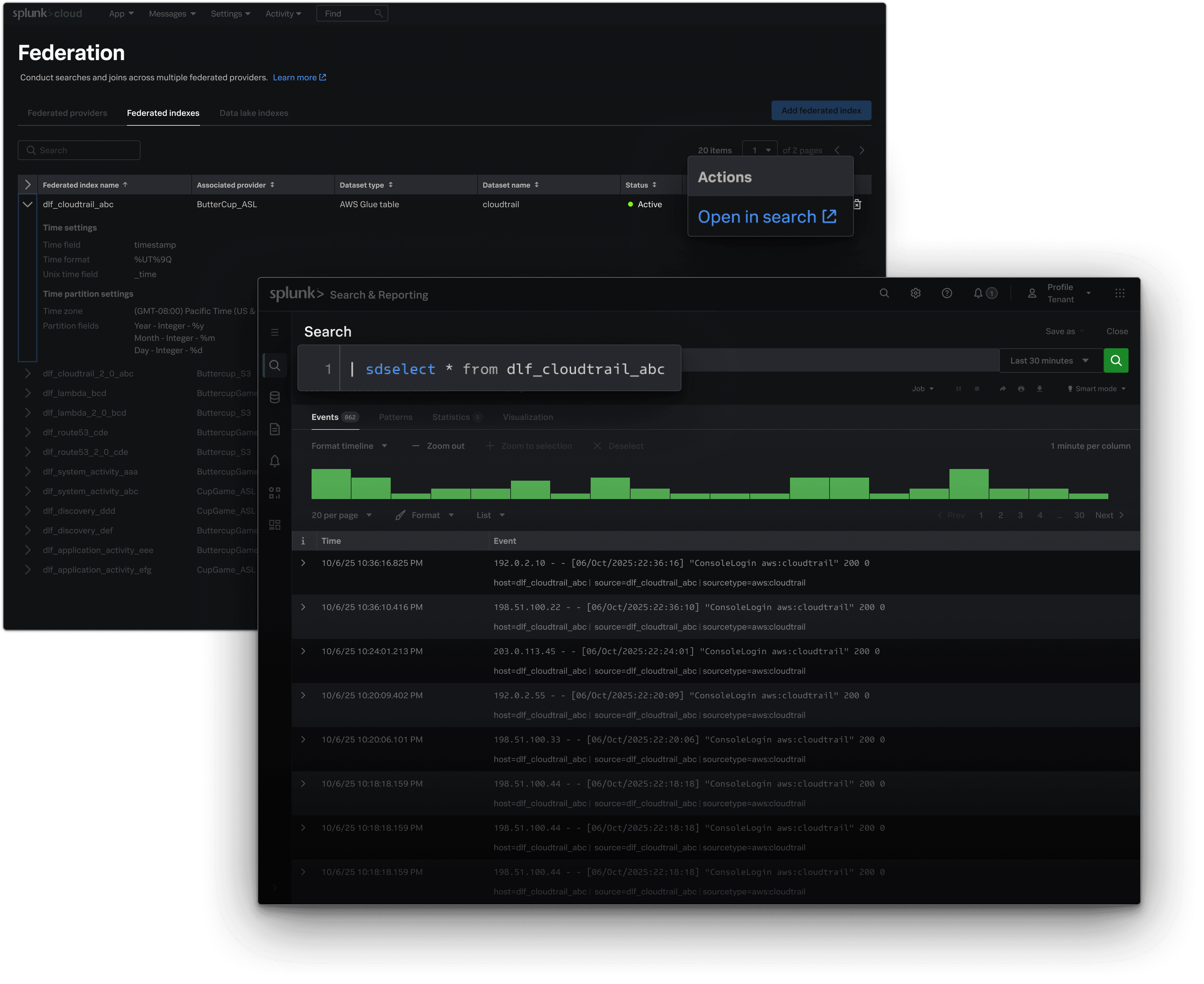Open notifications bell in top bar

coord(978,293)
